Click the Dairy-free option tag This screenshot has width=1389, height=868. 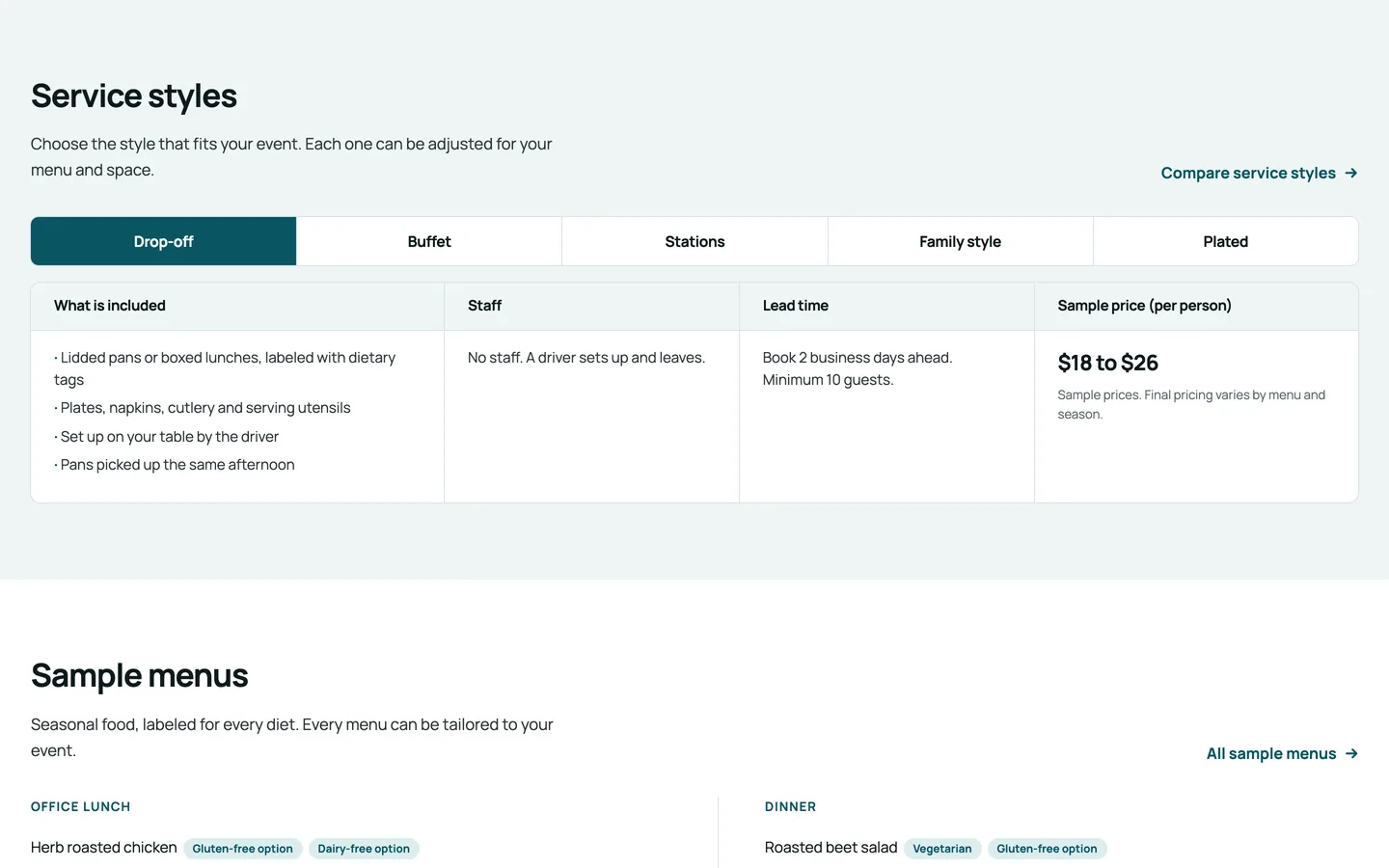click(364, 849)
